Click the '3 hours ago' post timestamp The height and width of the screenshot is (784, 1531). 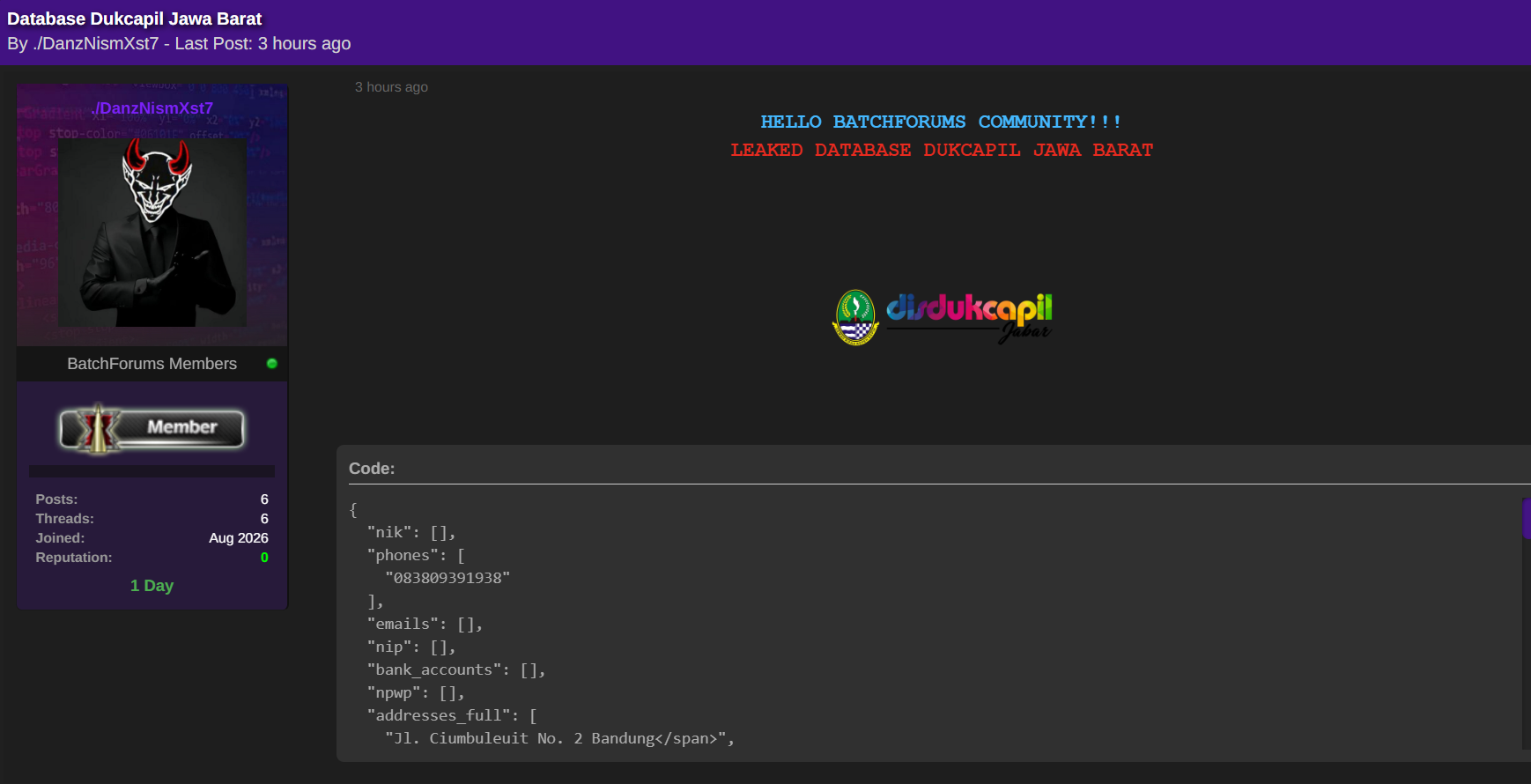(391, 87)
